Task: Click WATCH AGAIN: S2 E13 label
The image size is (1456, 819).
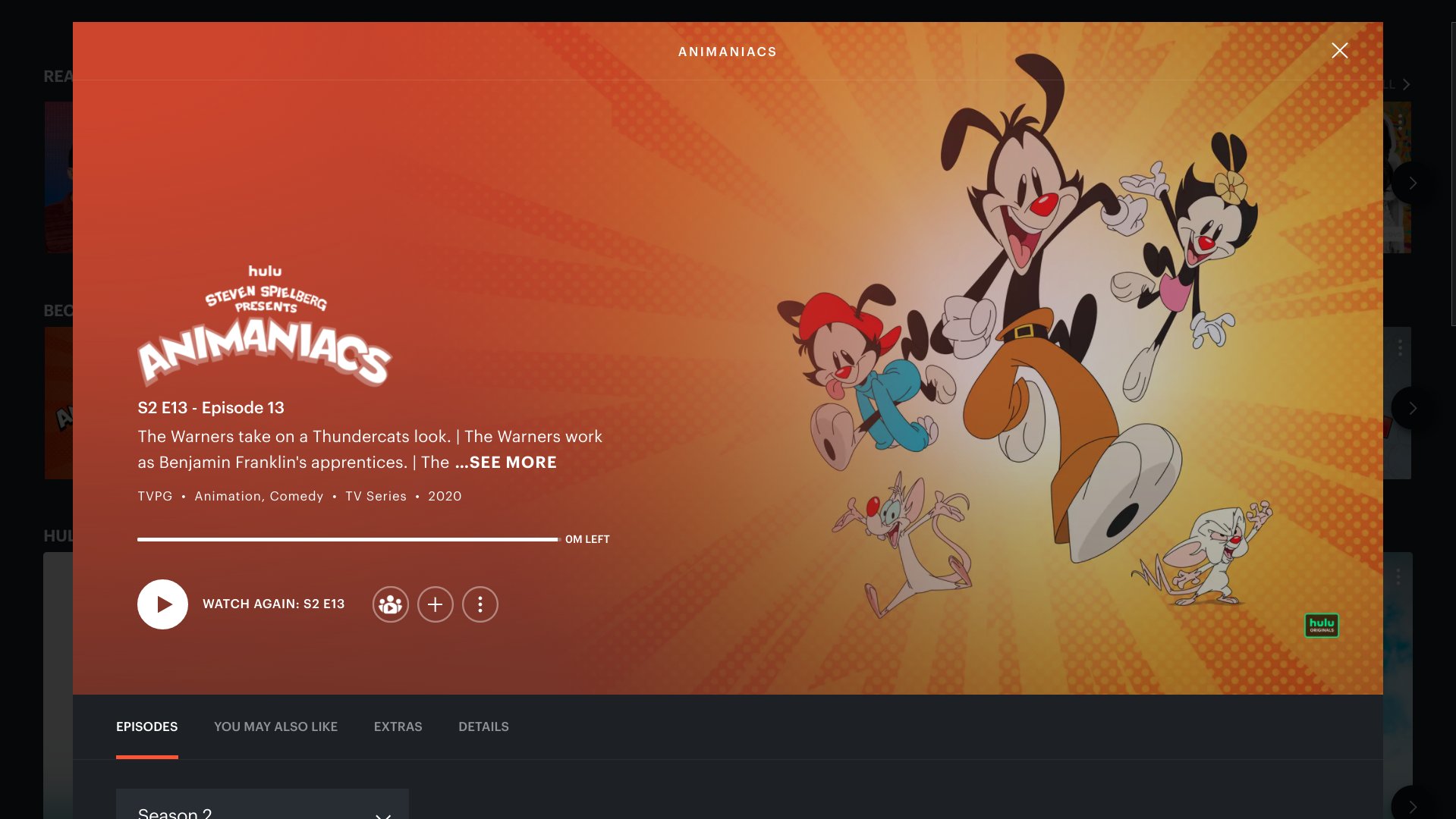Action: click(273, 604)
